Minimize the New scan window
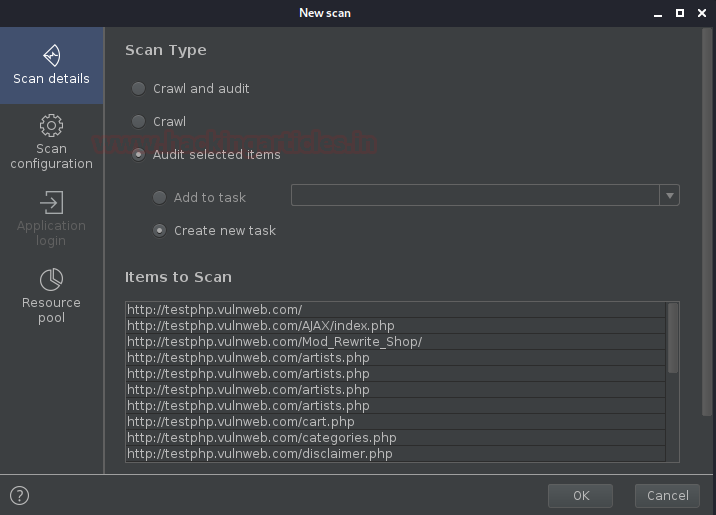716x515 pixels. [x=658, y=14]
